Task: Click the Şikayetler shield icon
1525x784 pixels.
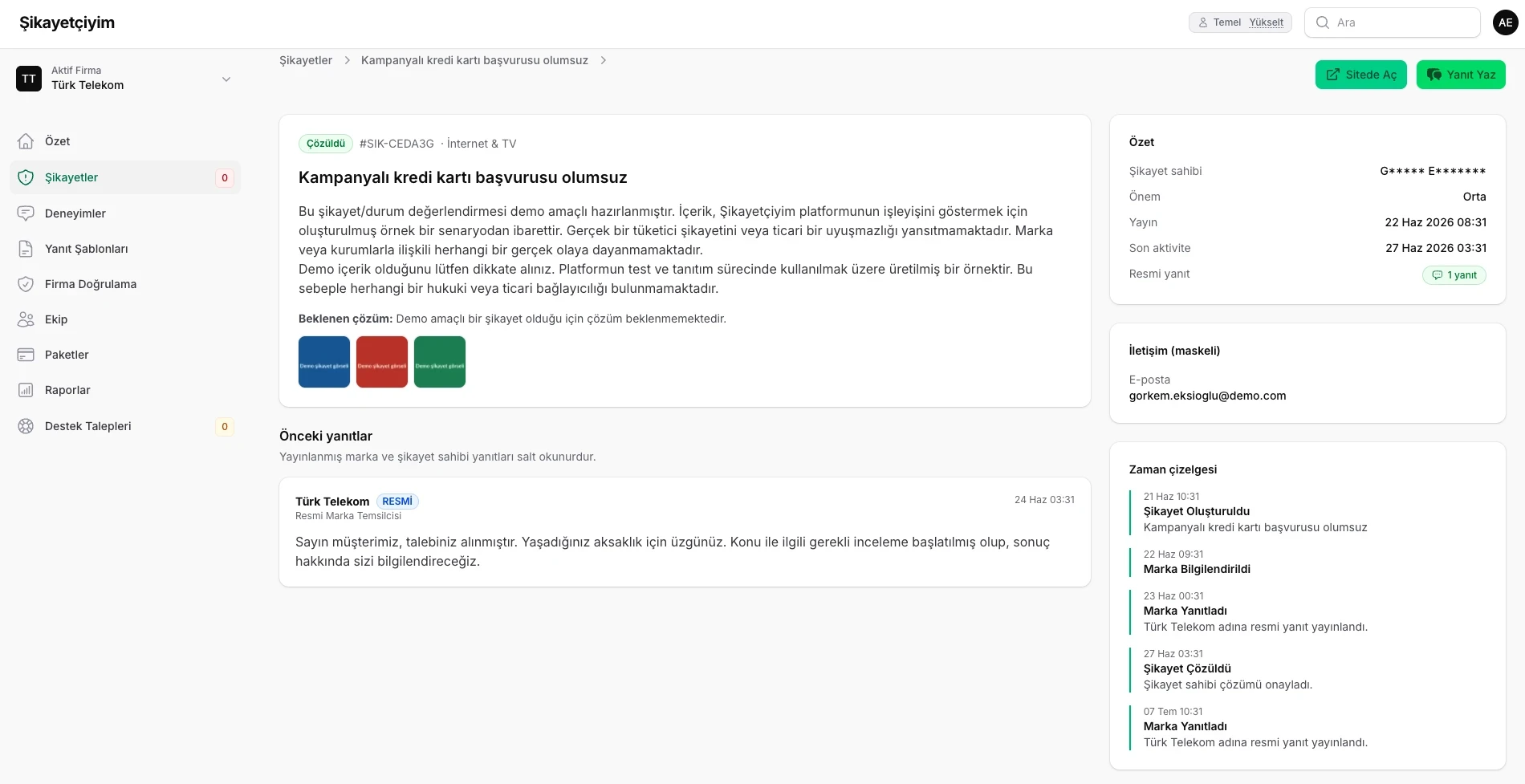Action: click(26, 177)
